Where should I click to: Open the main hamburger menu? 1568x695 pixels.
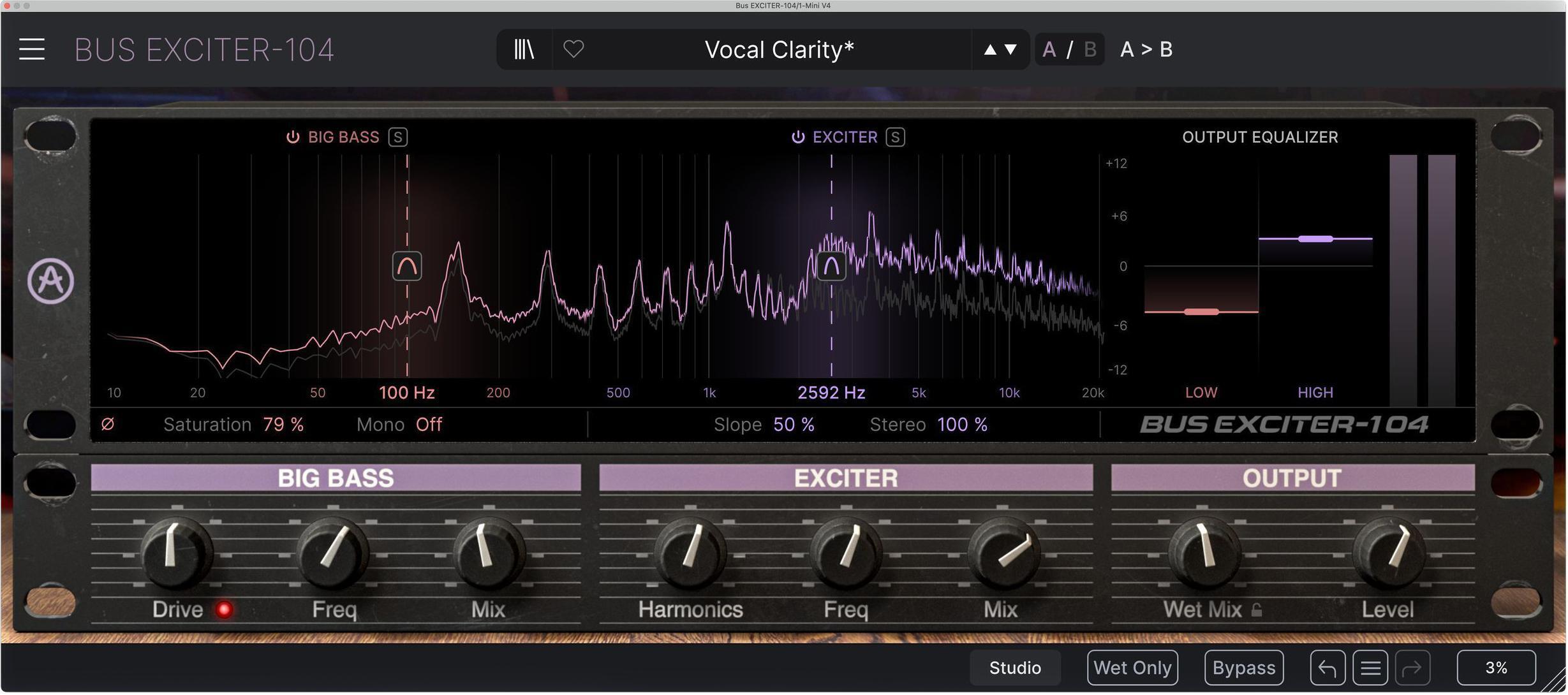pos(31,49)
